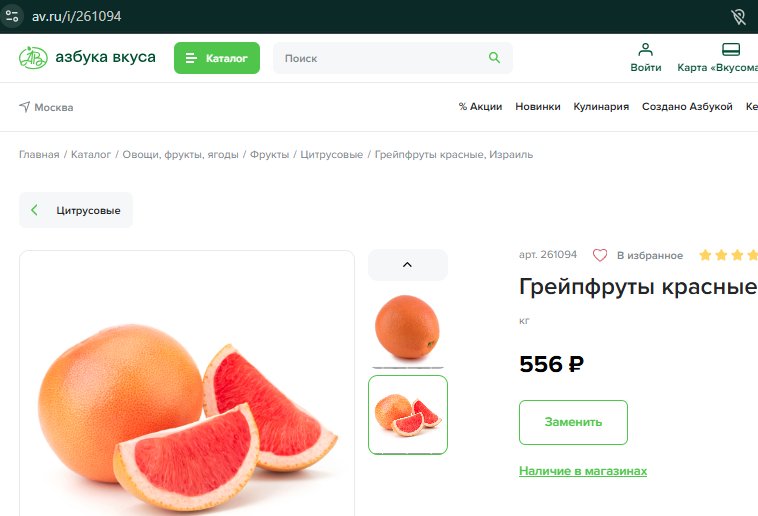Click the Войти user icon
Screen dimensions: 758x516
pyautogui.click(x=645, y=49)
